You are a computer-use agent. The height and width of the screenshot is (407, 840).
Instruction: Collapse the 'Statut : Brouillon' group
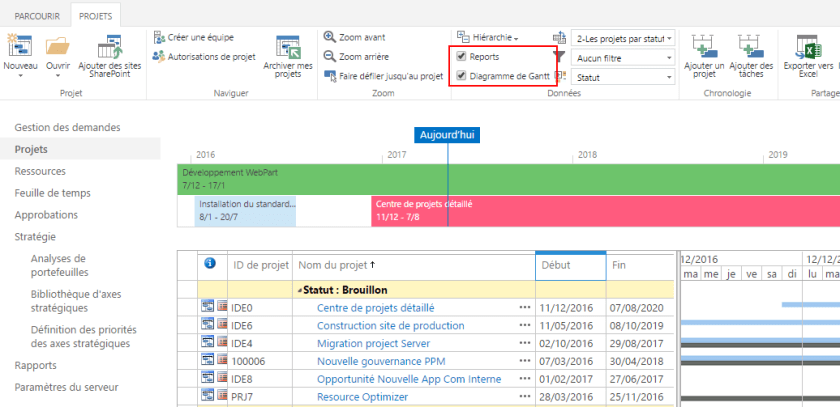click(300, 290)
